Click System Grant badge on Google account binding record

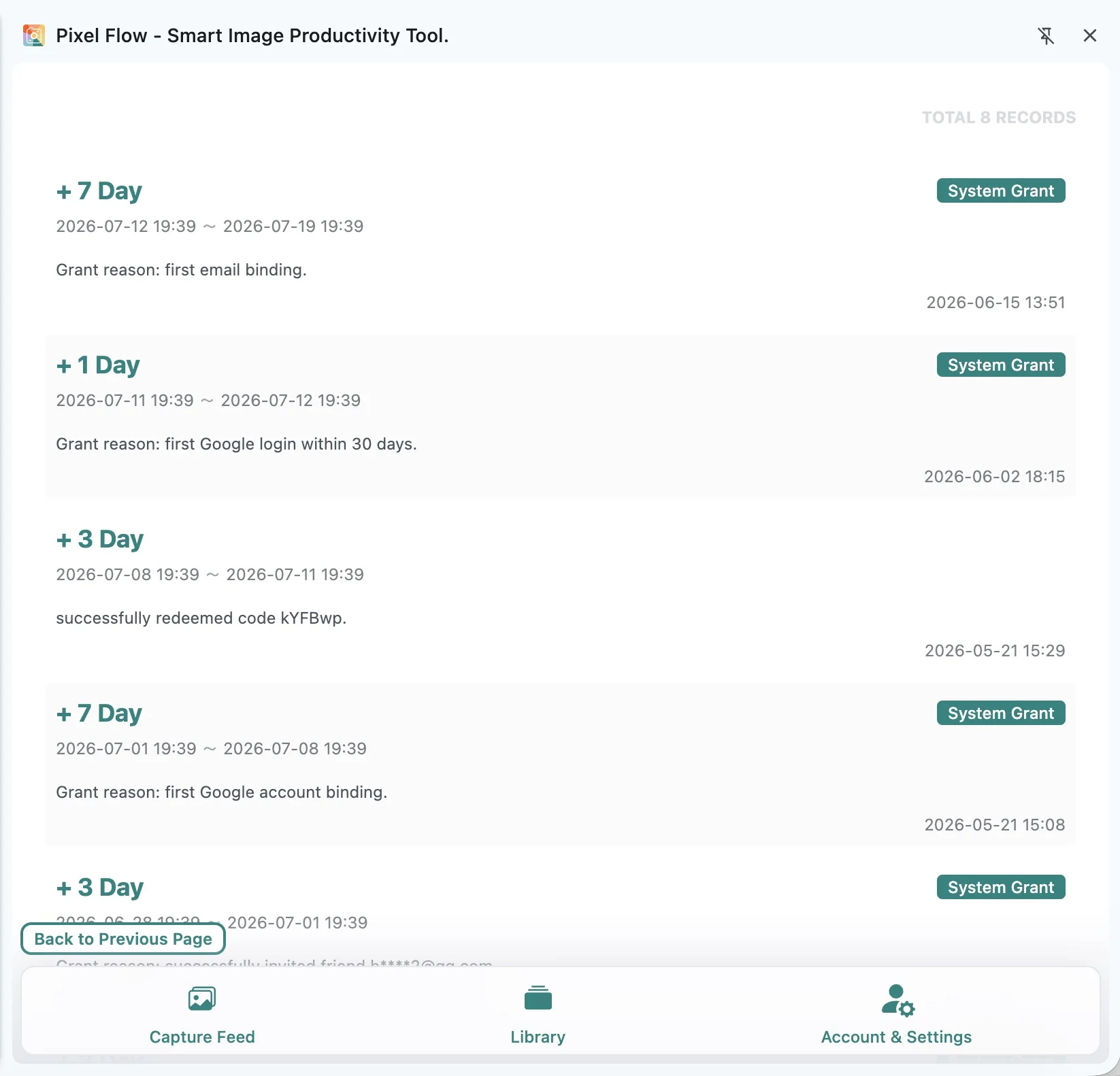(1001, 713)
